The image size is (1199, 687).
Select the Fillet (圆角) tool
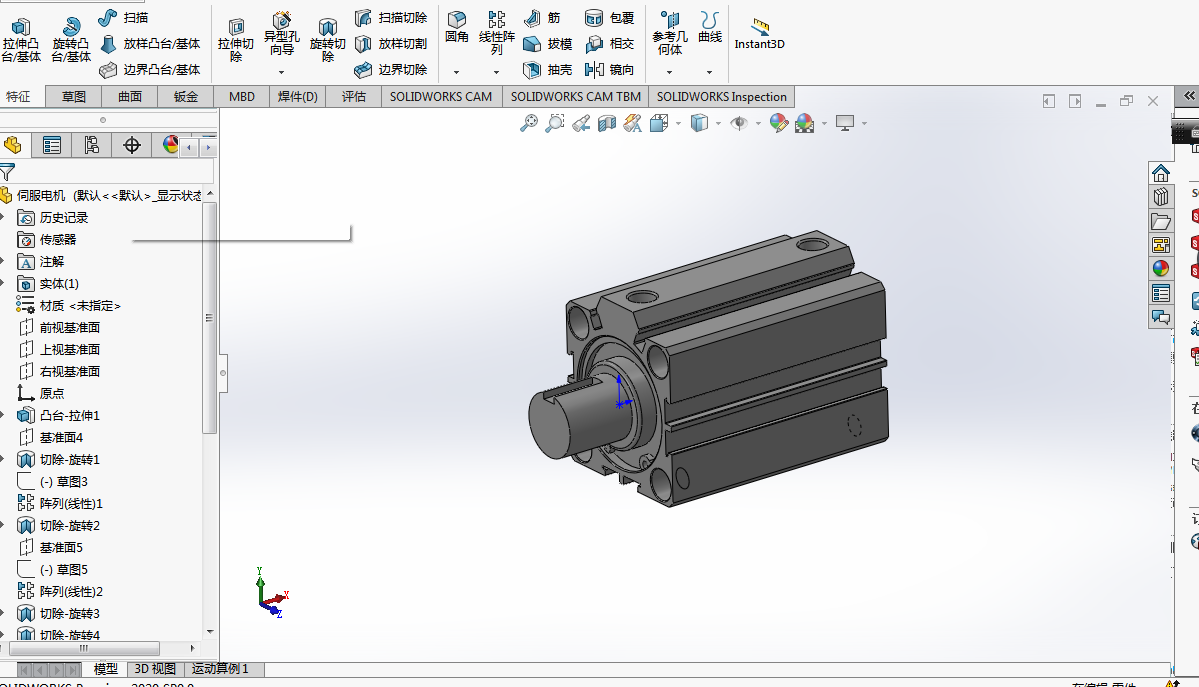point(457,28)
